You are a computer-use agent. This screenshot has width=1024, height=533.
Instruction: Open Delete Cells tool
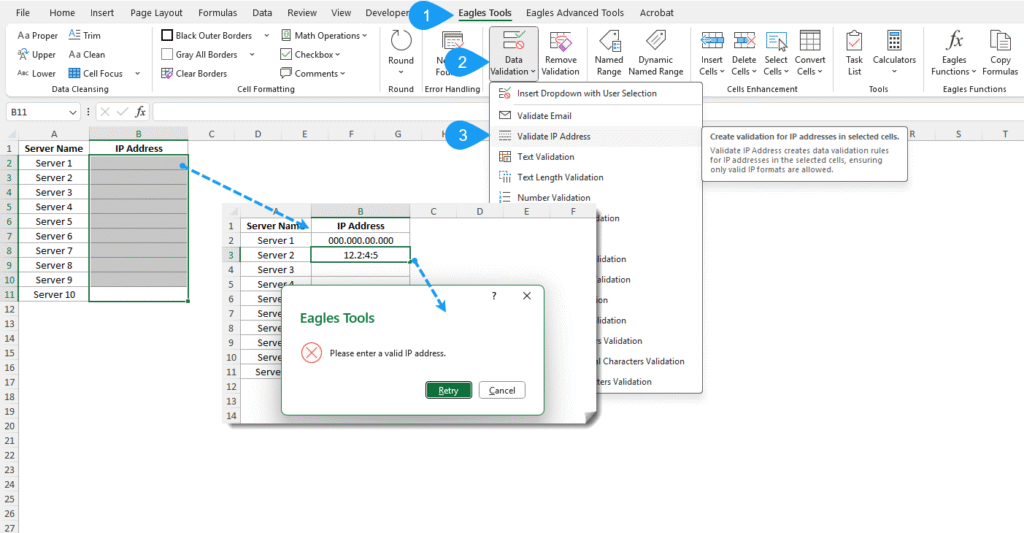(744, 54)
